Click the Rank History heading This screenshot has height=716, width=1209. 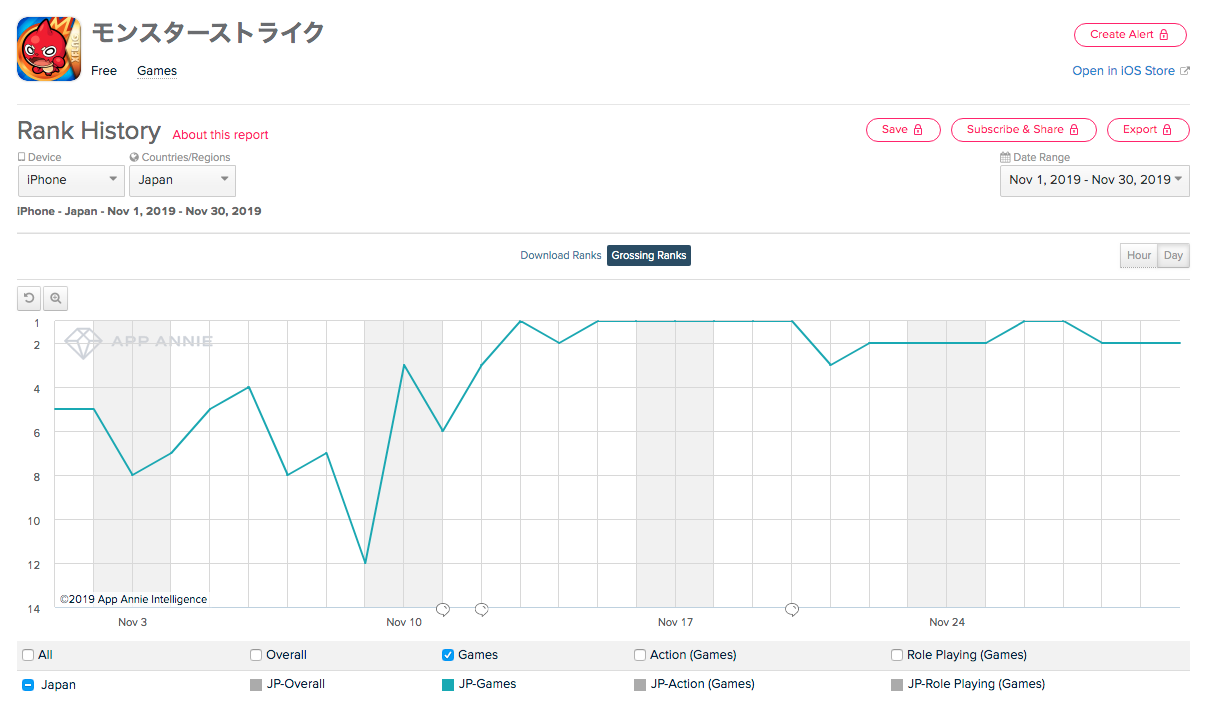89,131
